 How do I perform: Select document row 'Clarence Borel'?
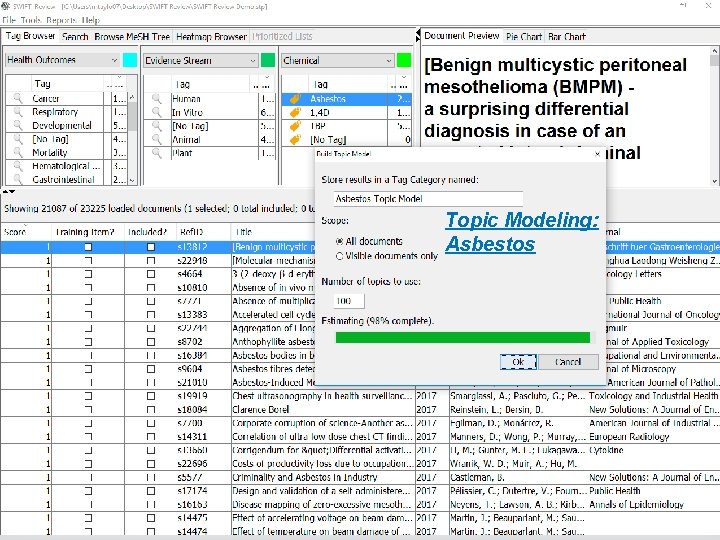[360, 409]
